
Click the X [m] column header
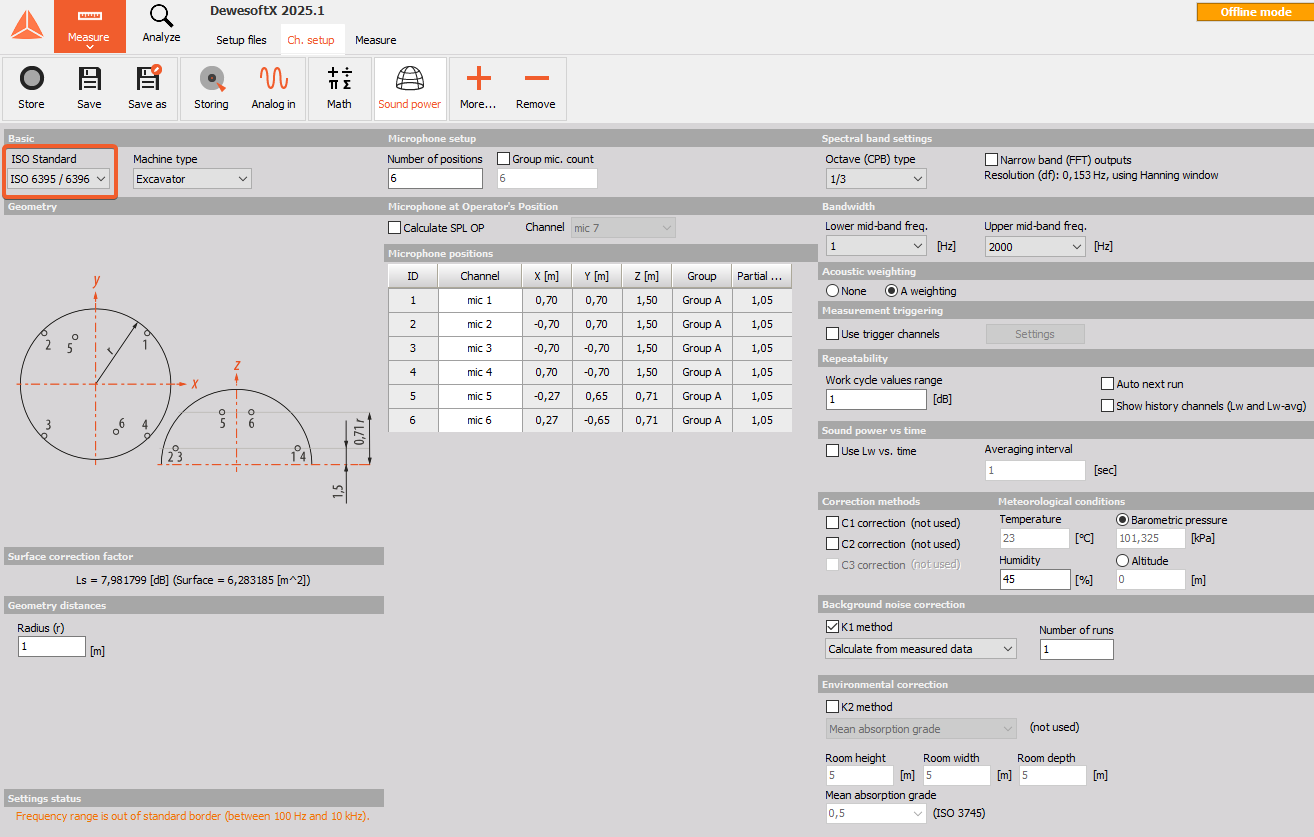tap(547, 276)
